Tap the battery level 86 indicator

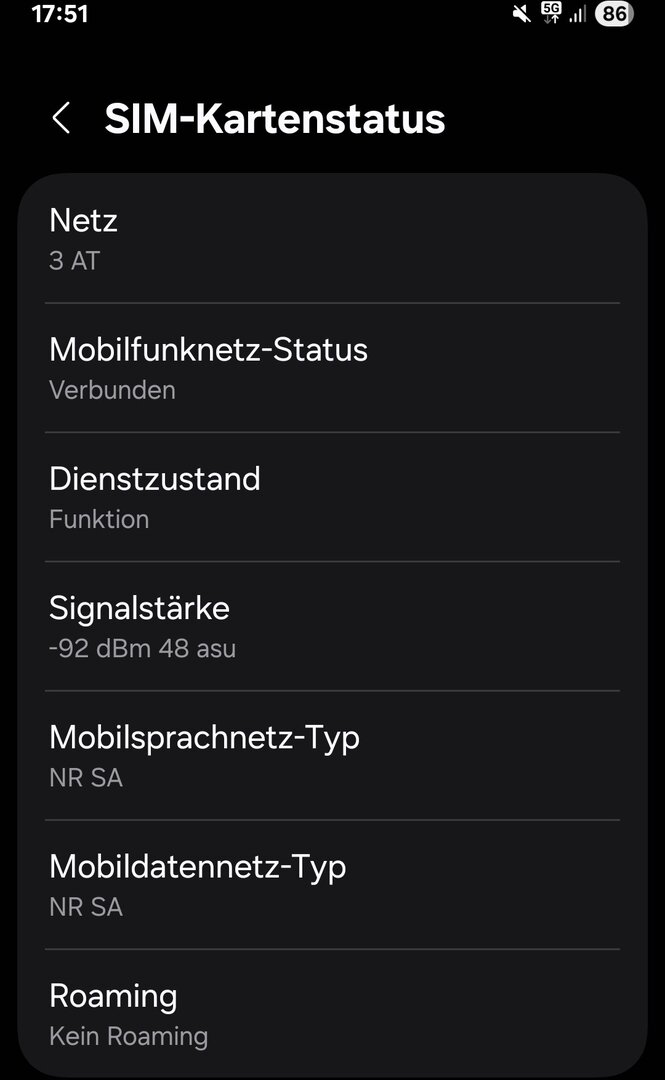click(614, 14)
